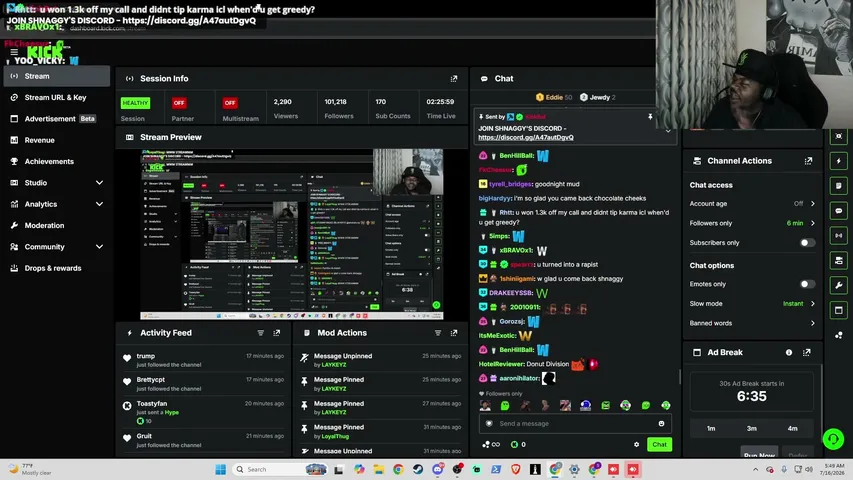
Task: Filter the Activity Feed
Action: (x=261, y=333)
